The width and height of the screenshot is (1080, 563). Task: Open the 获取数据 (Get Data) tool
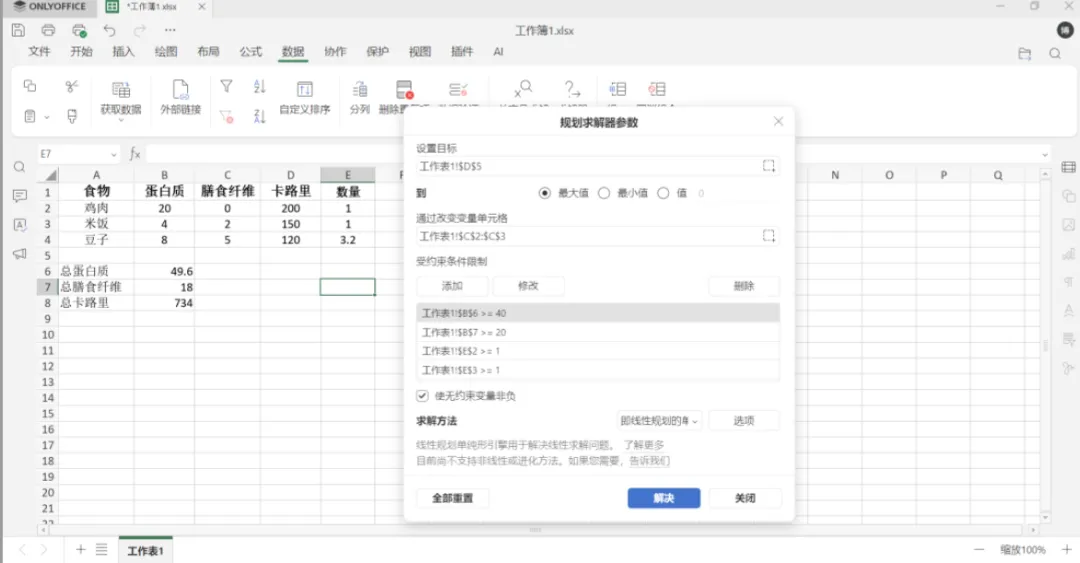coord(121,97)
